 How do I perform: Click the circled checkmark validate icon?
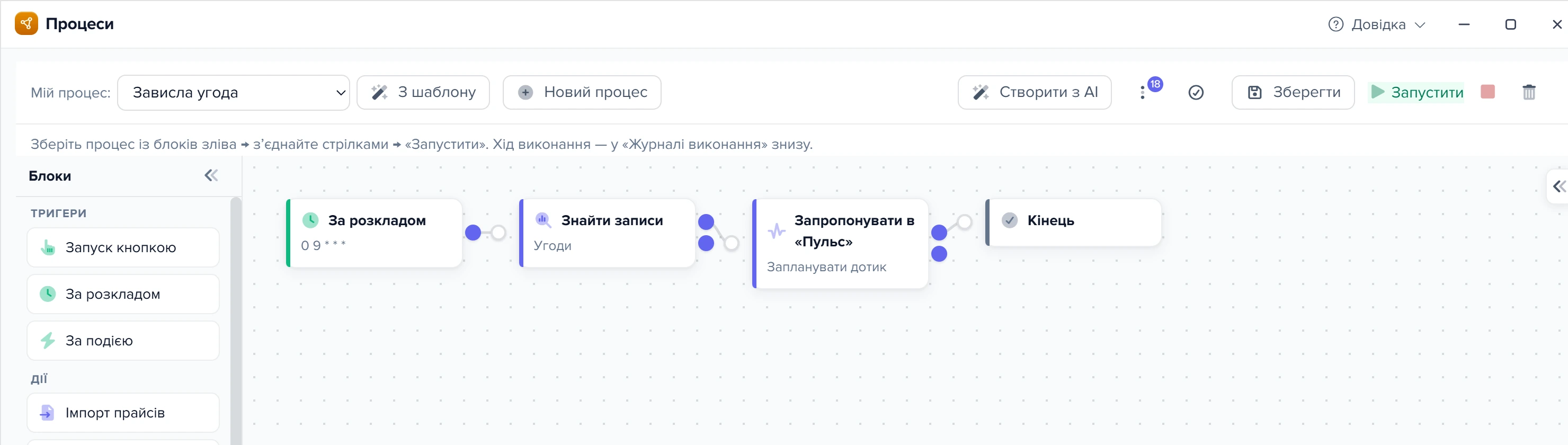[x=1196, y=93]
